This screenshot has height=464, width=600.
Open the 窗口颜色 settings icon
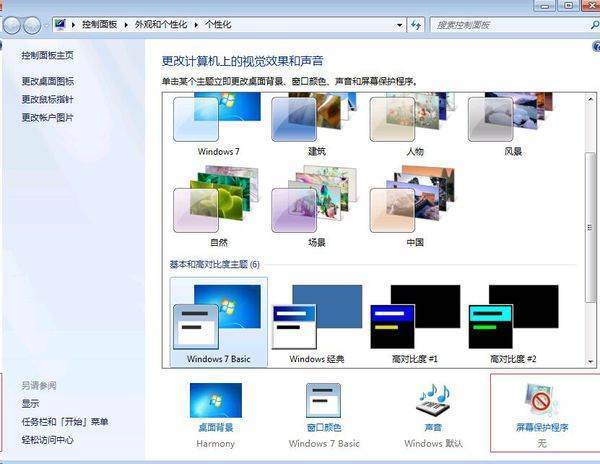click(323, 401)
